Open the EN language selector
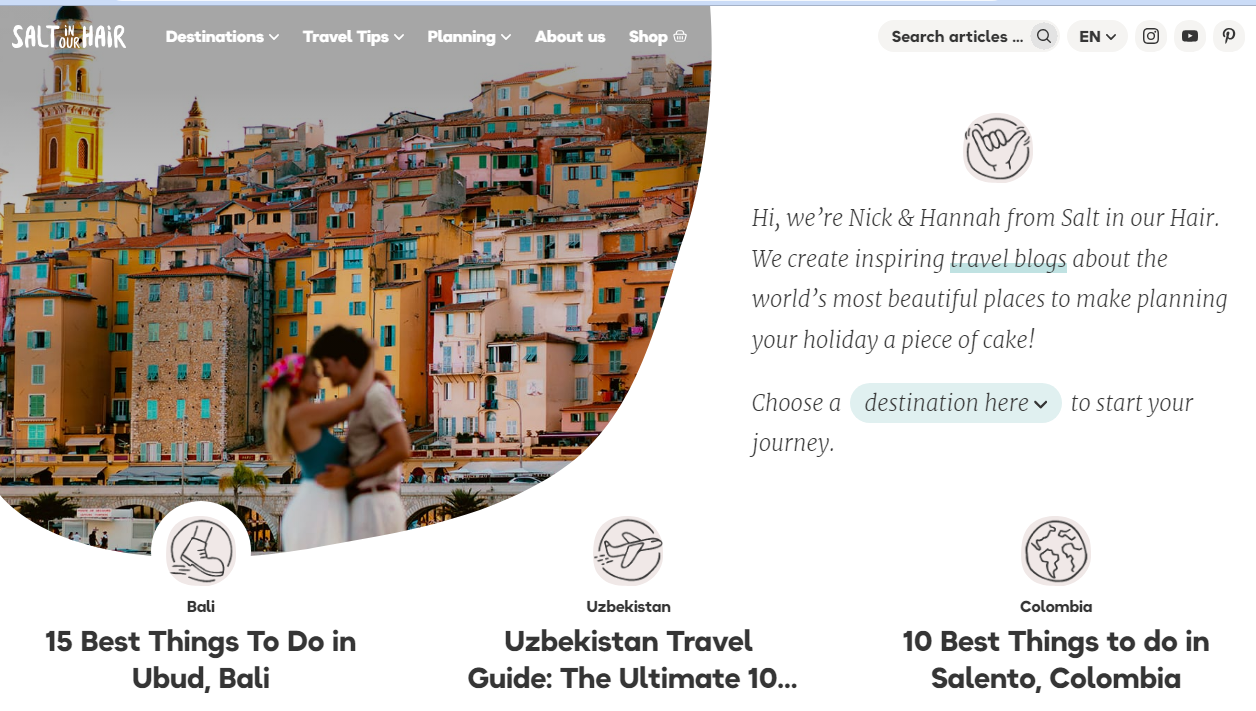 (1097, 36)
